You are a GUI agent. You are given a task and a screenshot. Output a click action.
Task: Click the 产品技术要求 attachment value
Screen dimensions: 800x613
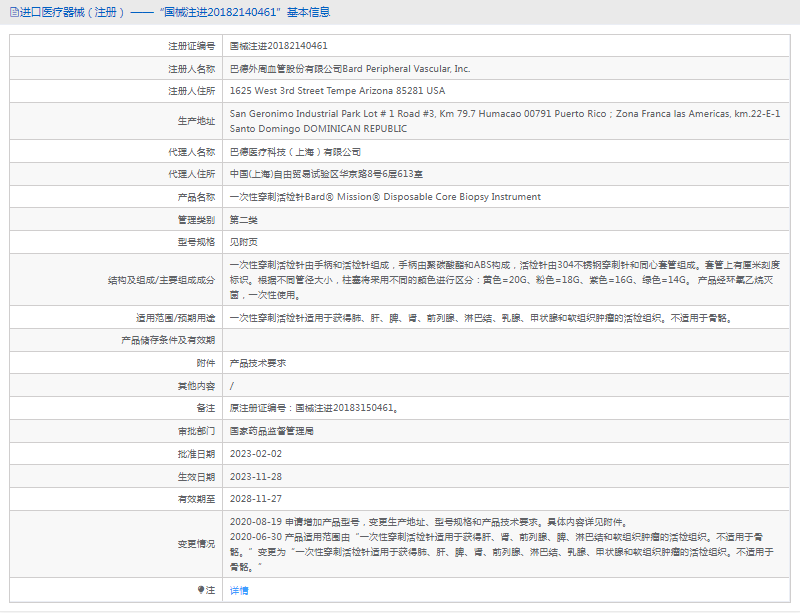coord(258,363)
